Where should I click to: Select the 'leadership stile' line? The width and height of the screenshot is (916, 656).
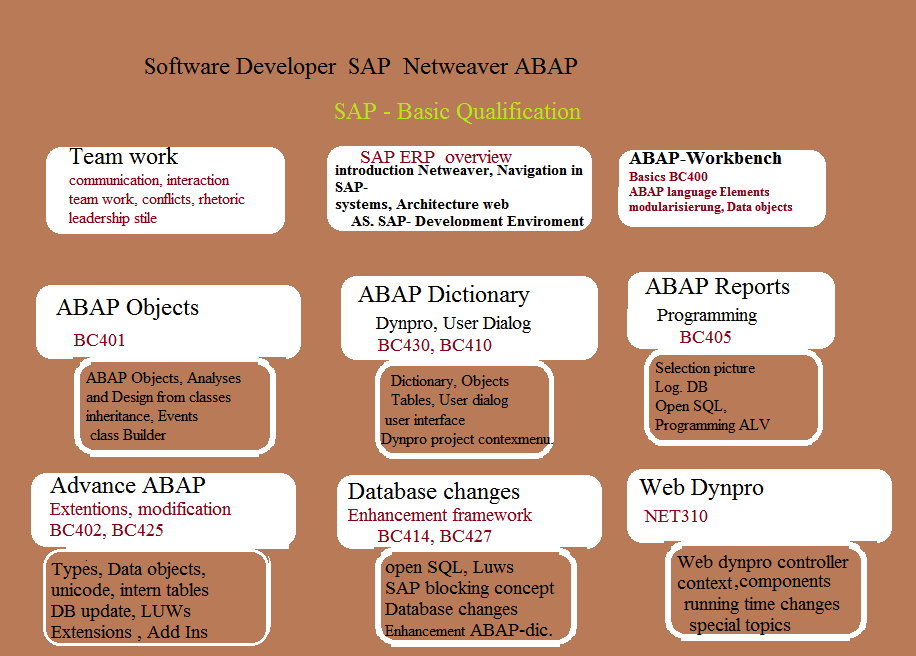113,218
